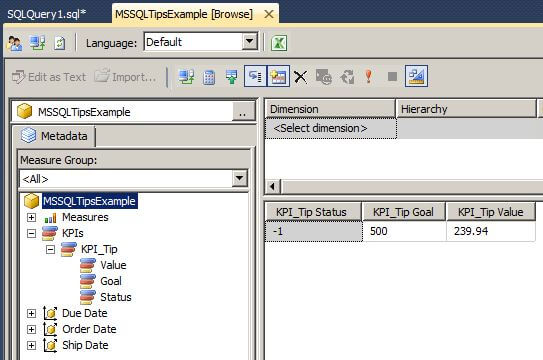This screenshot has width=543, height=360.
Task: Click the 500 goal cell
Action: pos(404,231)
